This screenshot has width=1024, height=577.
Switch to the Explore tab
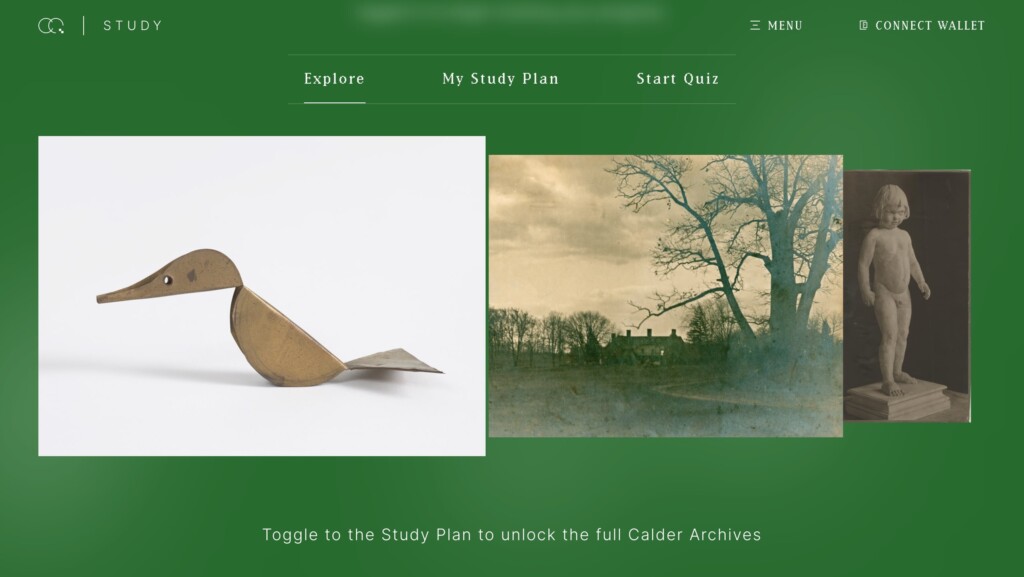coord(334,79)
